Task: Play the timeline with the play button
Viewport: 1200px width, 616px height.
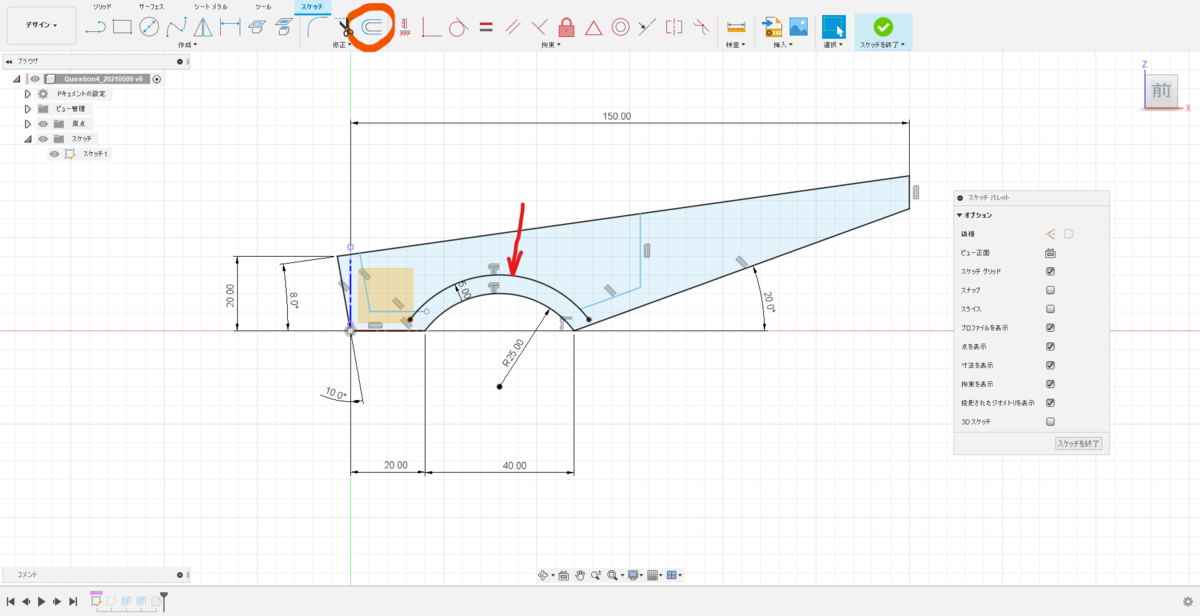Action: [41, 601]
